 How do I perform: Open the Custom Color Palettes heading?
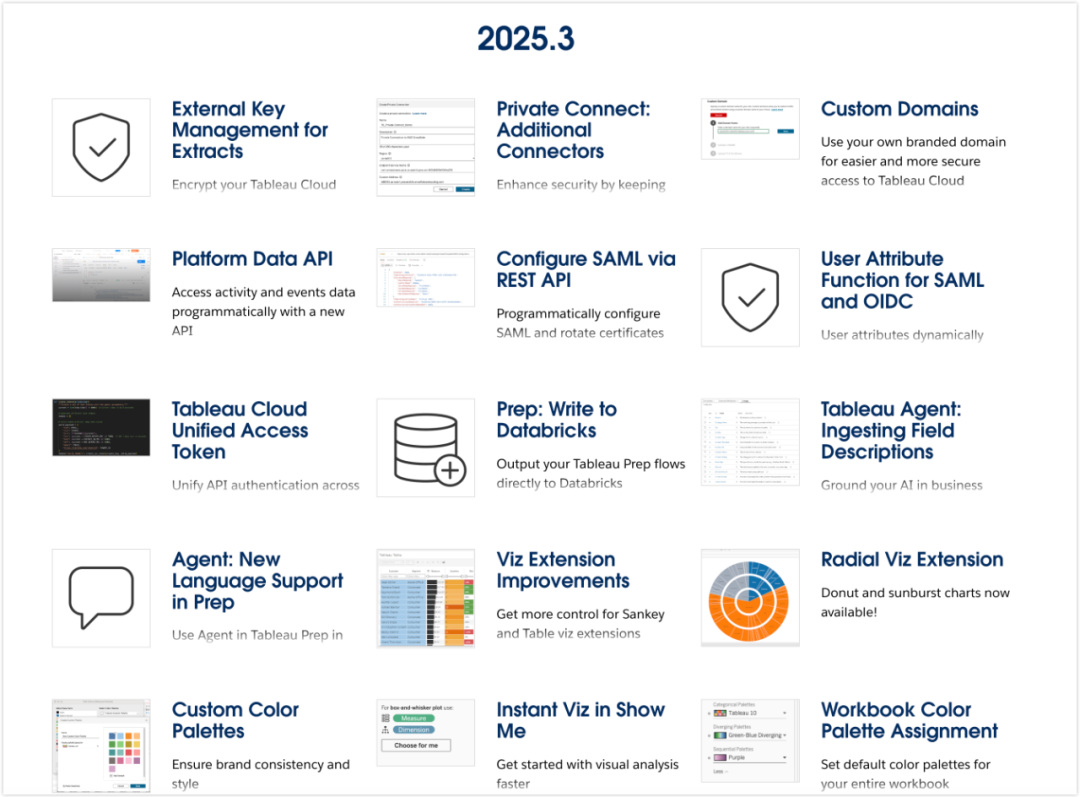point(236,720)
